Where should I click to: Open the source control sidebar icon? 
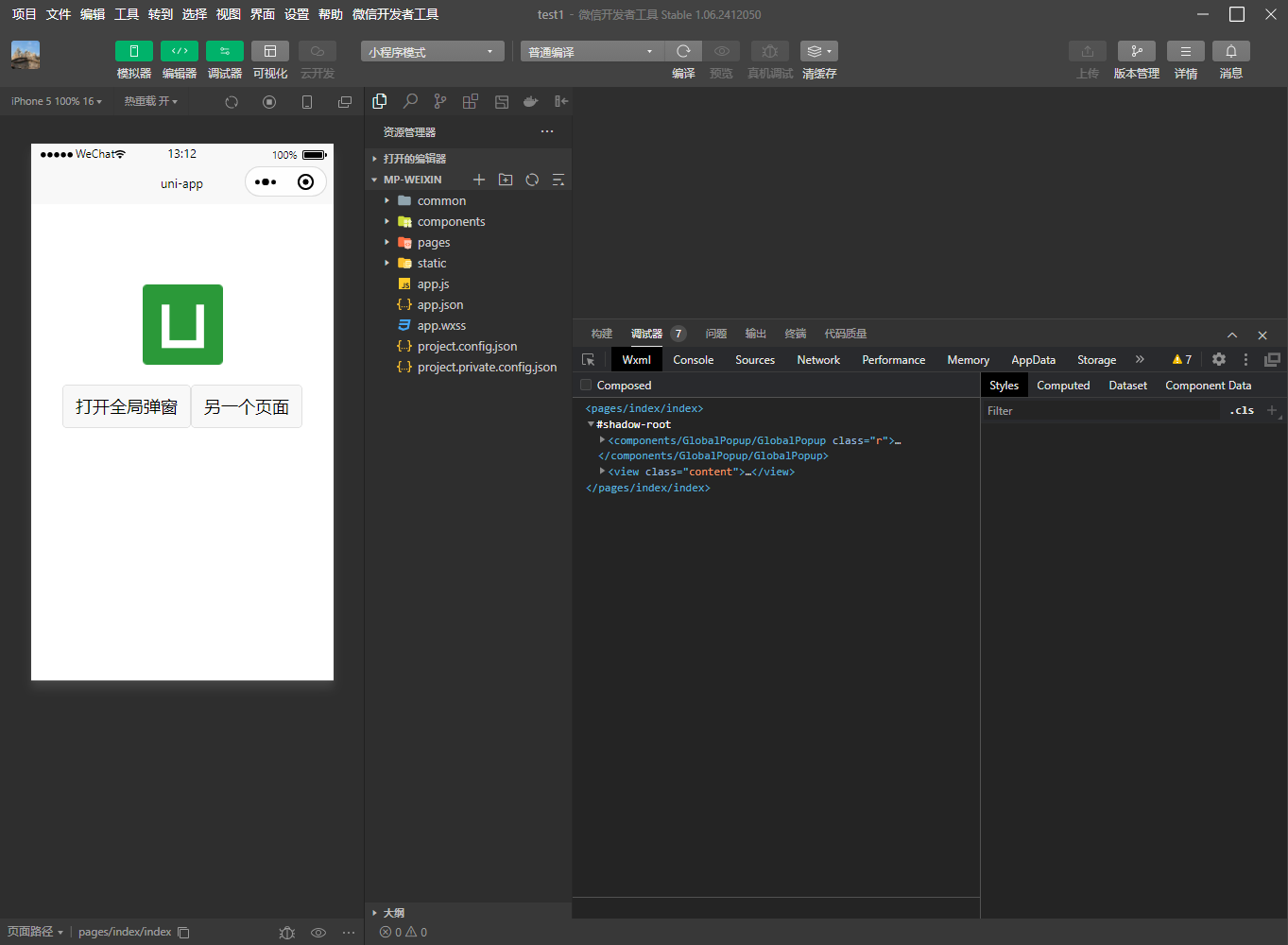(440, 101)
